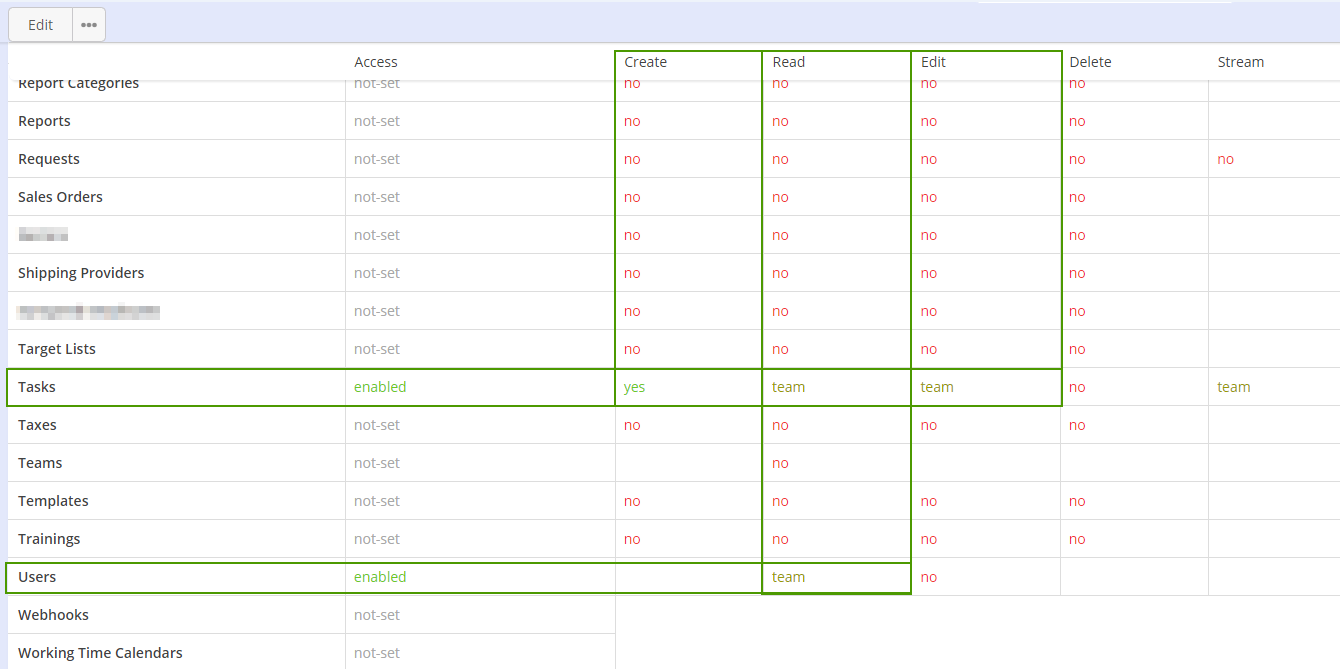
Task: Click the Create column header
Action: click(645, 62)
